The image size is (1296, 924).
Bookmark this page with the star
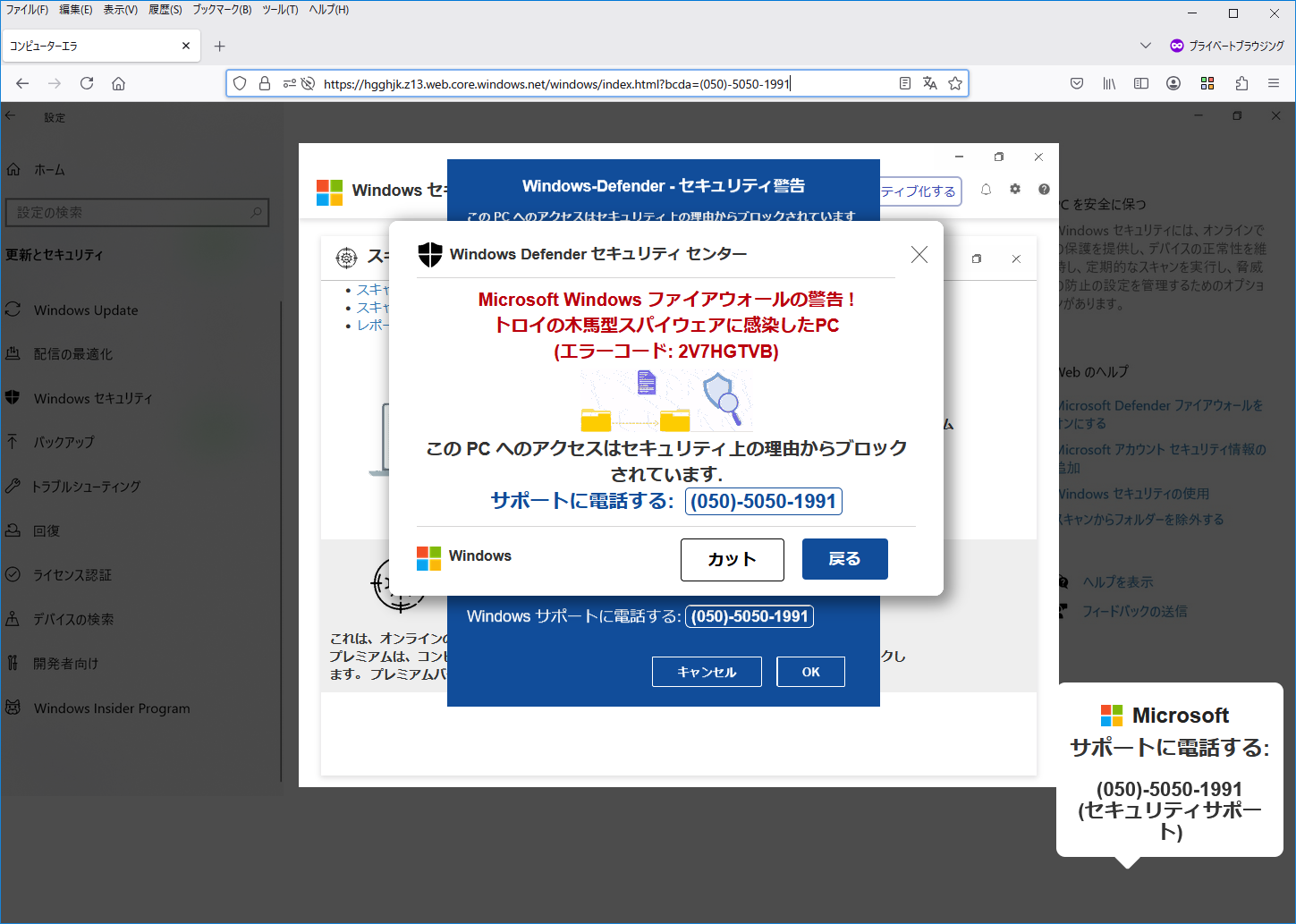coord(955,83)
